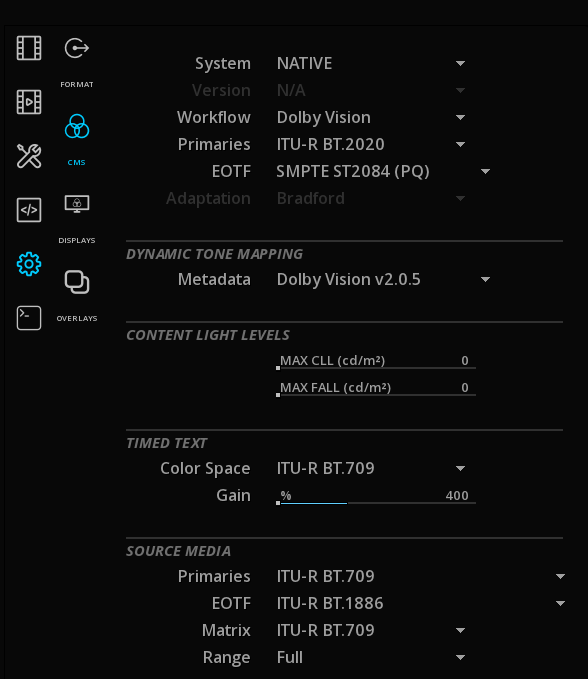Open the wrench and screwdriver tools icon
This screenshot has width=588, height=679.
pos(29,156)
